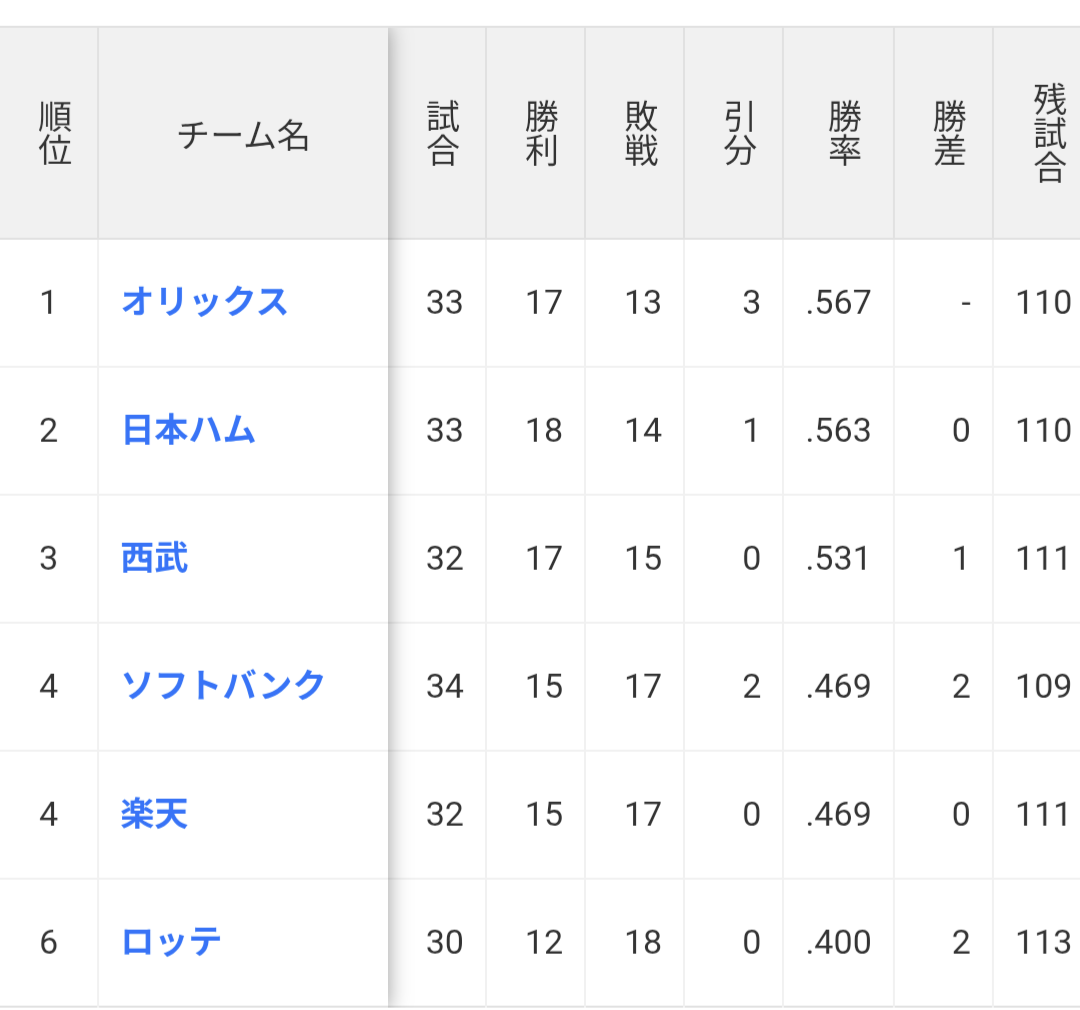Select 西武 winning rate .531 cell

point(839,559)
